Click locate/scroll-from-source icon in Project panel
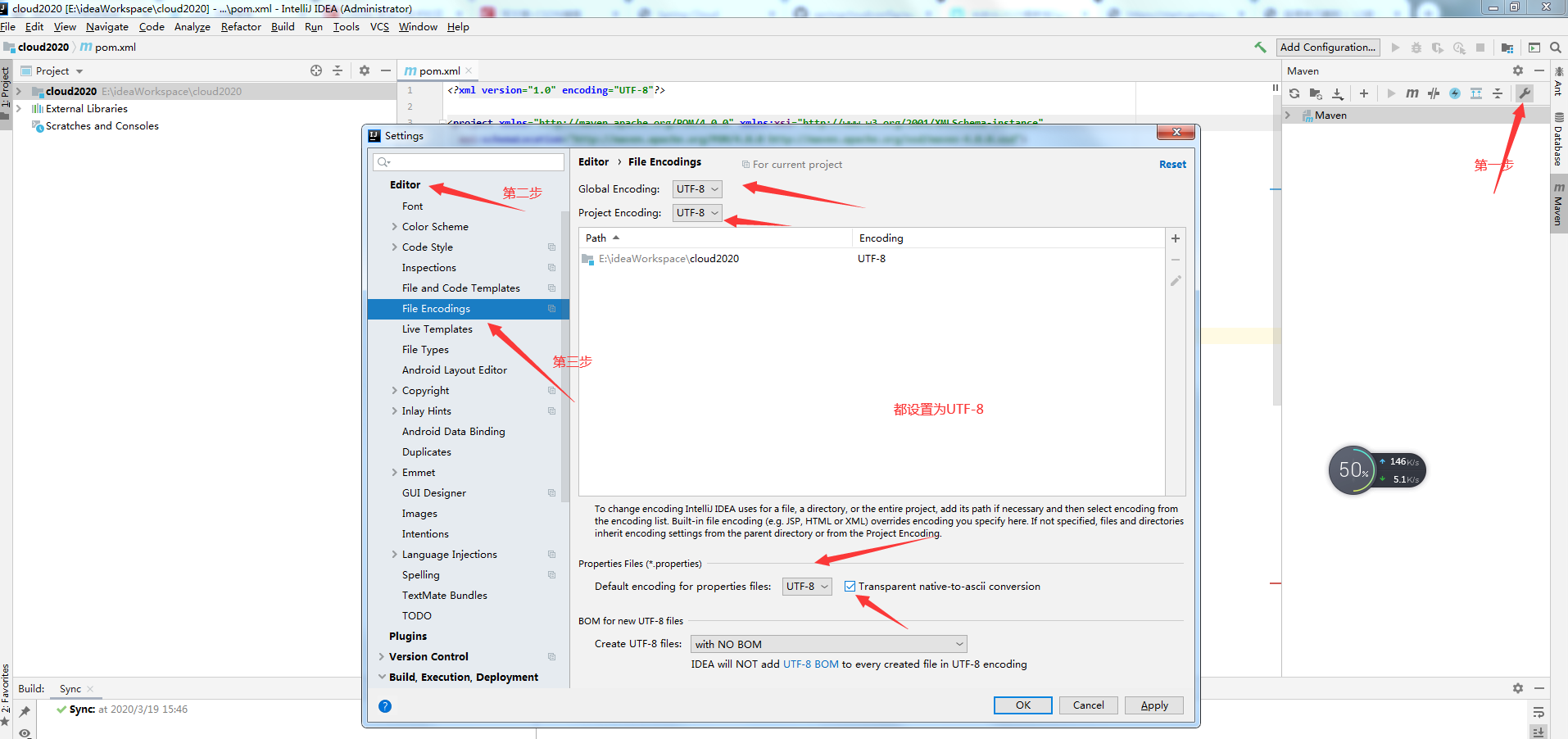 pos(316,70)
